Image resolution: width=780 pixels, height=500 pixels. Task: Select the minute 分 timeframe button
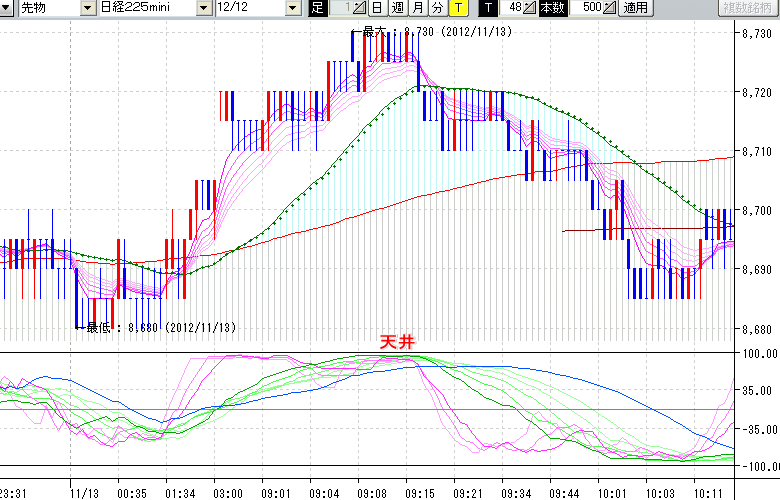[x=437, y=8]
